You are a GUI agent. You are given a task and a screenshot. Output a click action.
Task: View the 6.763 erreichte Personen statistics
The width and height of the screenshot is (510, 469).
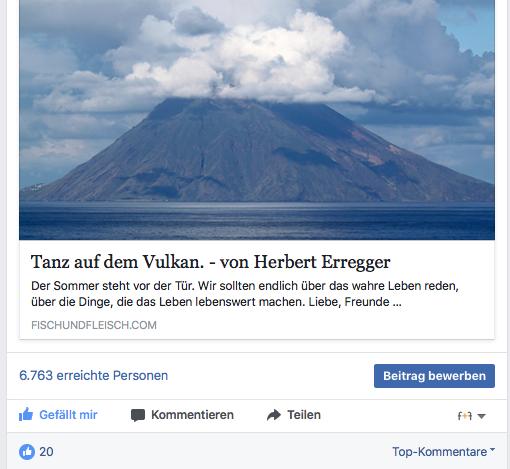94,376
